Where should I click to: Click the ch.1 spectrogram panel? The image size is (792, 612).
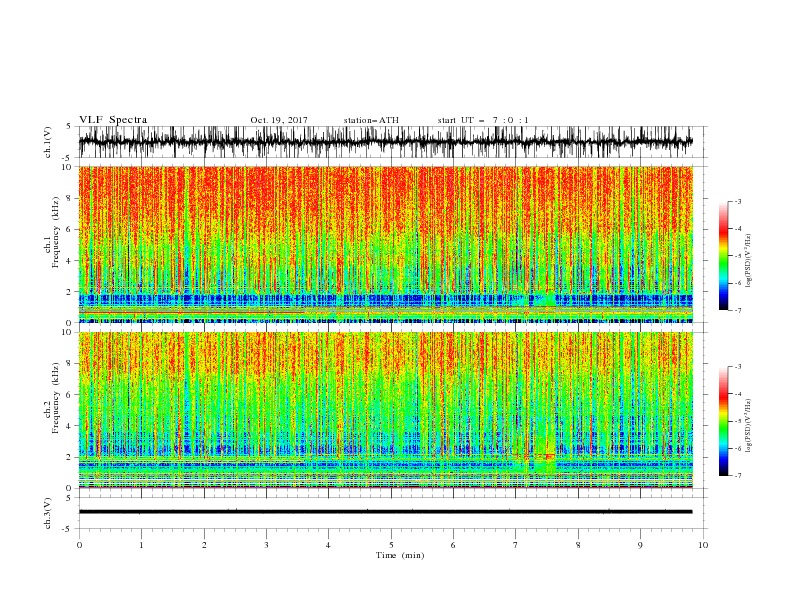(386, 244)
